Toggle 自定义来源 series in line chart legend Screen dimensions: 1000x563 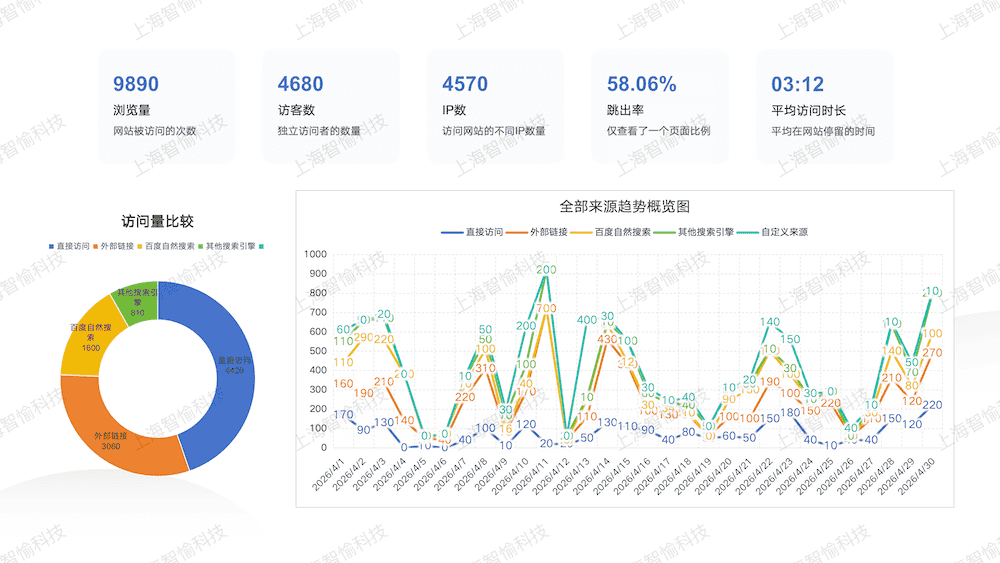[772, 232]
